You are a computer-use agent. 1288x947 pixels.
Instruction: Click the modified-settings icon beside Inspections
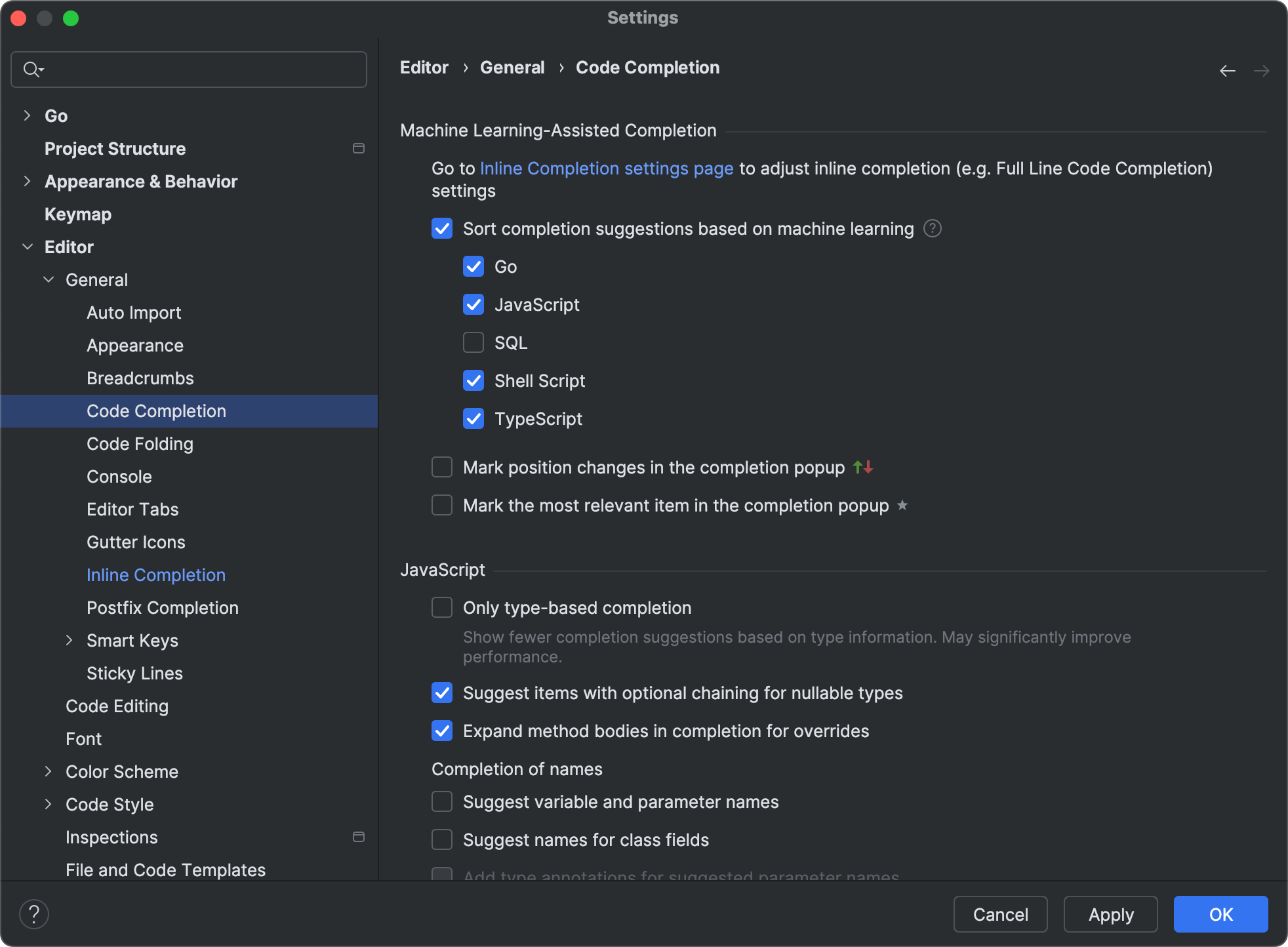pos(359,837)
